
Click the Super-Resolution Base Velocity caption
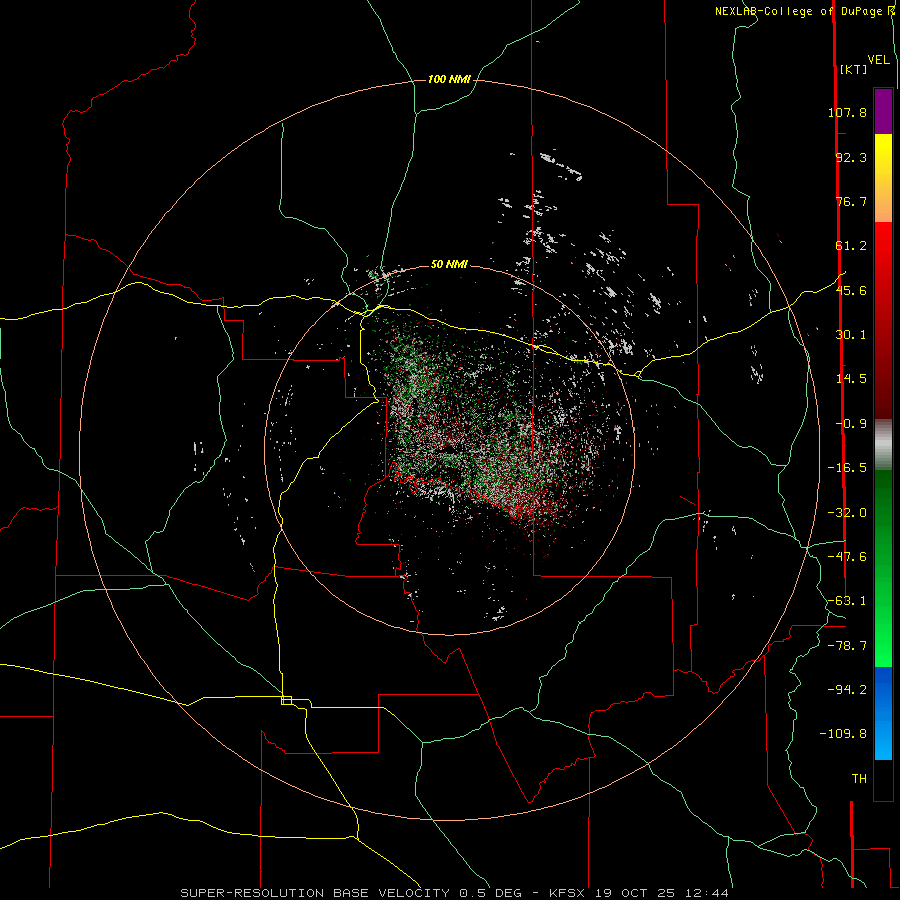tap(455, 893)
